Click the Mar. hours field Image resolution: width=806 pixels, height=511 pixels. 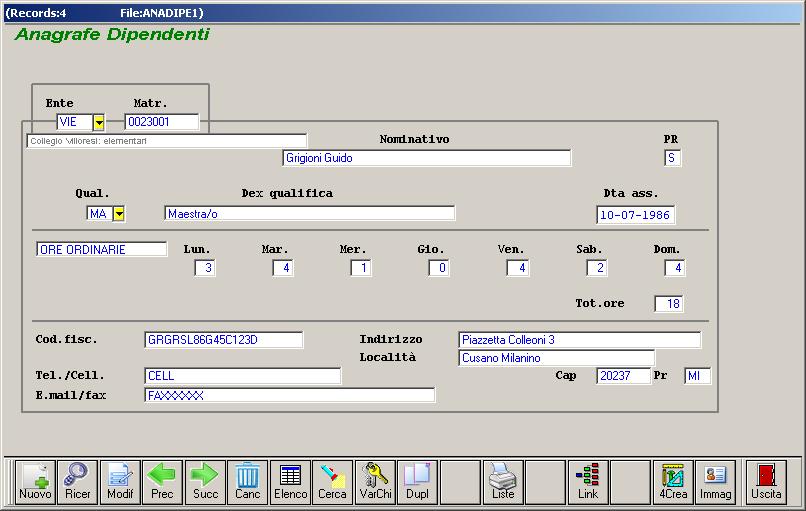tap(283, 268)
